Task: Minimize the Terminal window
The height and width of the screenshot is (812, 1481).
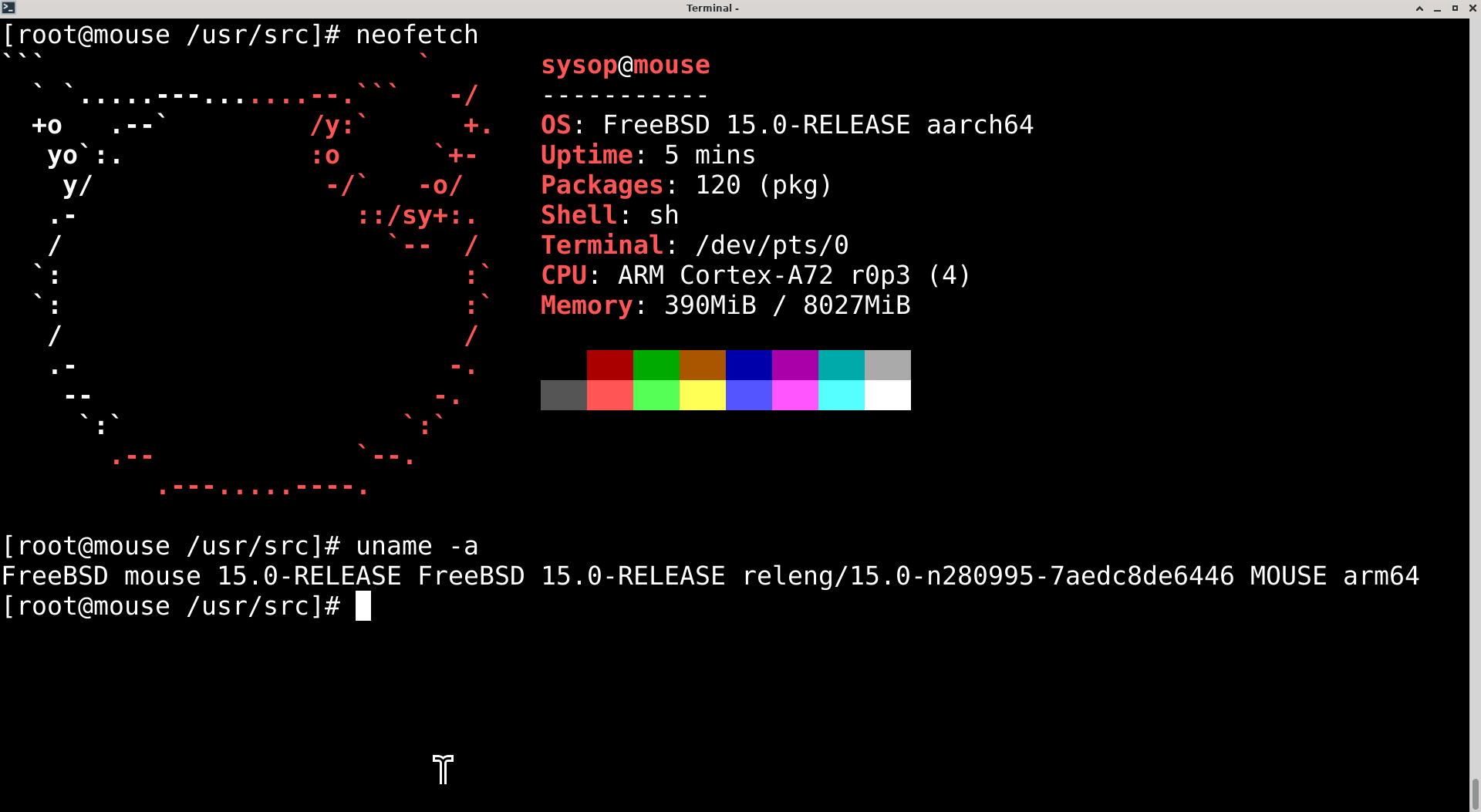Action: pos(1437,8)
